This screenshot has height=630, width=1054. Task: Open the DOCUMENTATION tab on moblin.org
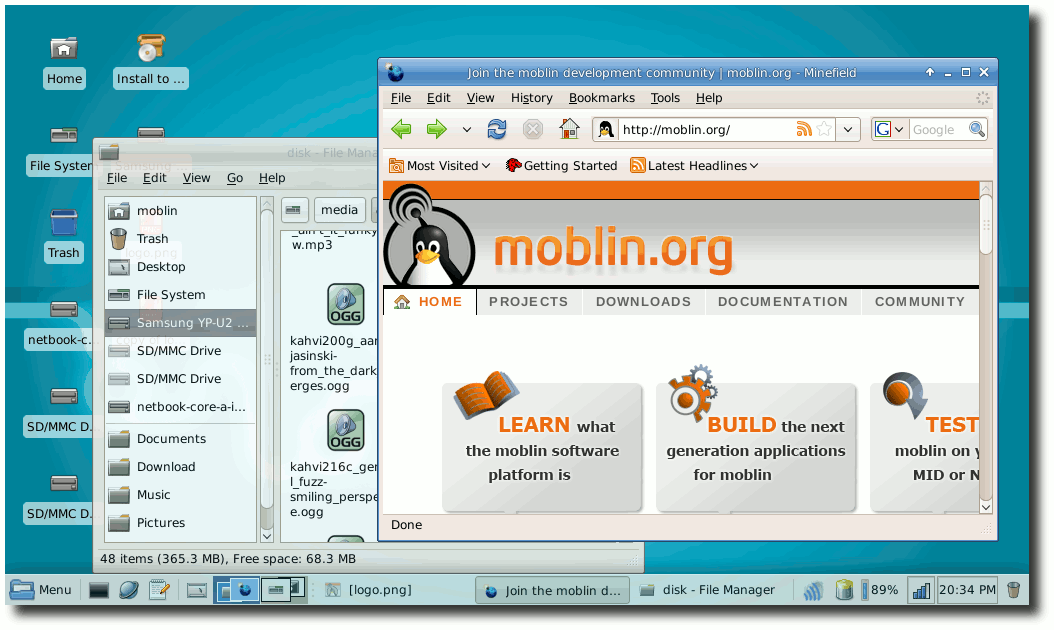pos(782,302)
